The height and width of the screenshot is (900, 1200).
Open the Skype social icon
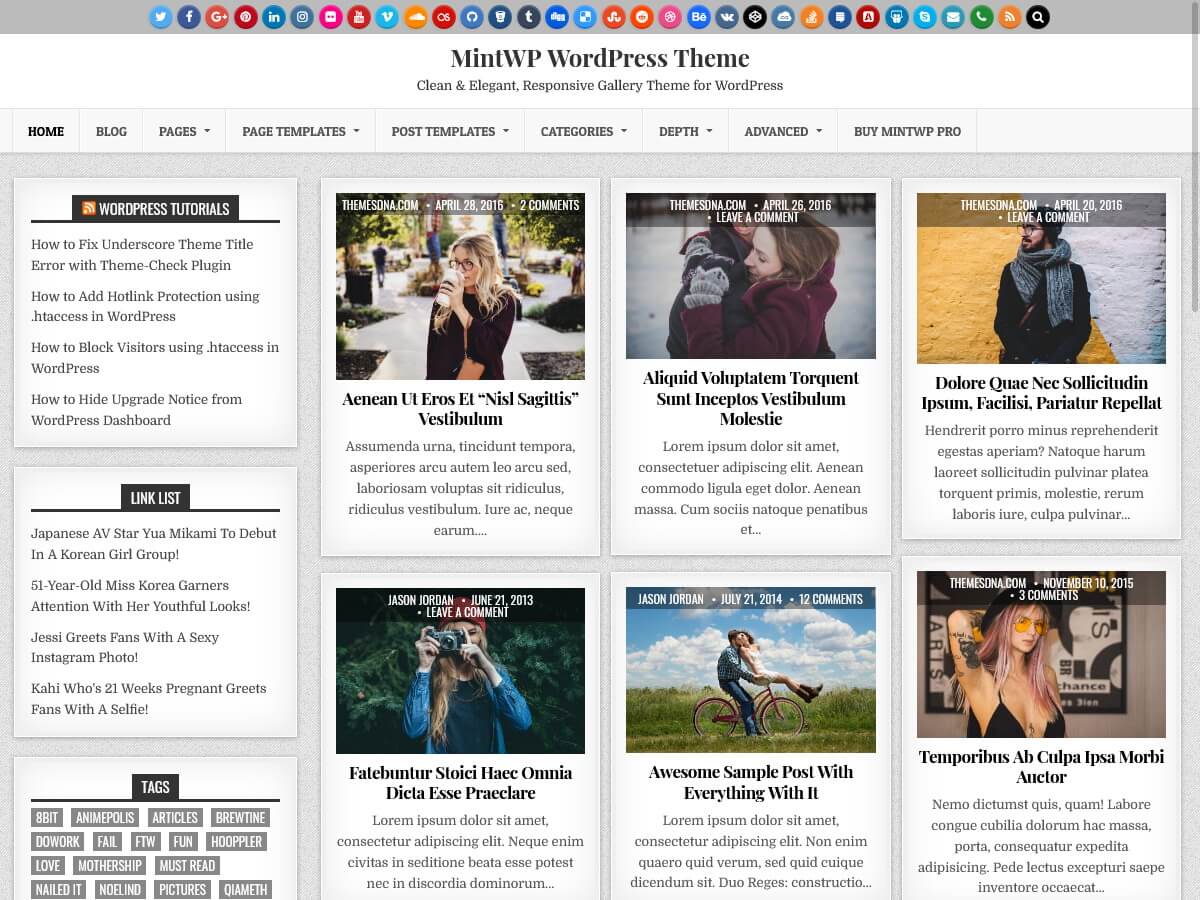925,17
